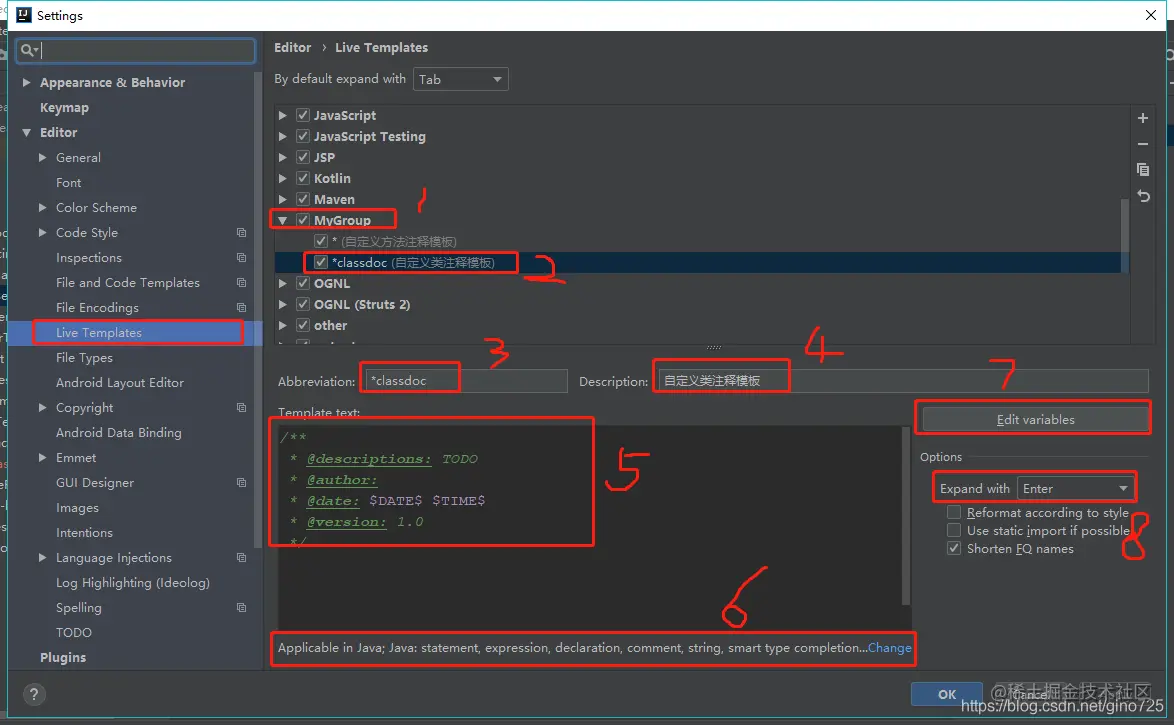This screenshot has height=725, width=1174.
Task: Disable Shorten FQ names option
Action: tap(954, 548)
